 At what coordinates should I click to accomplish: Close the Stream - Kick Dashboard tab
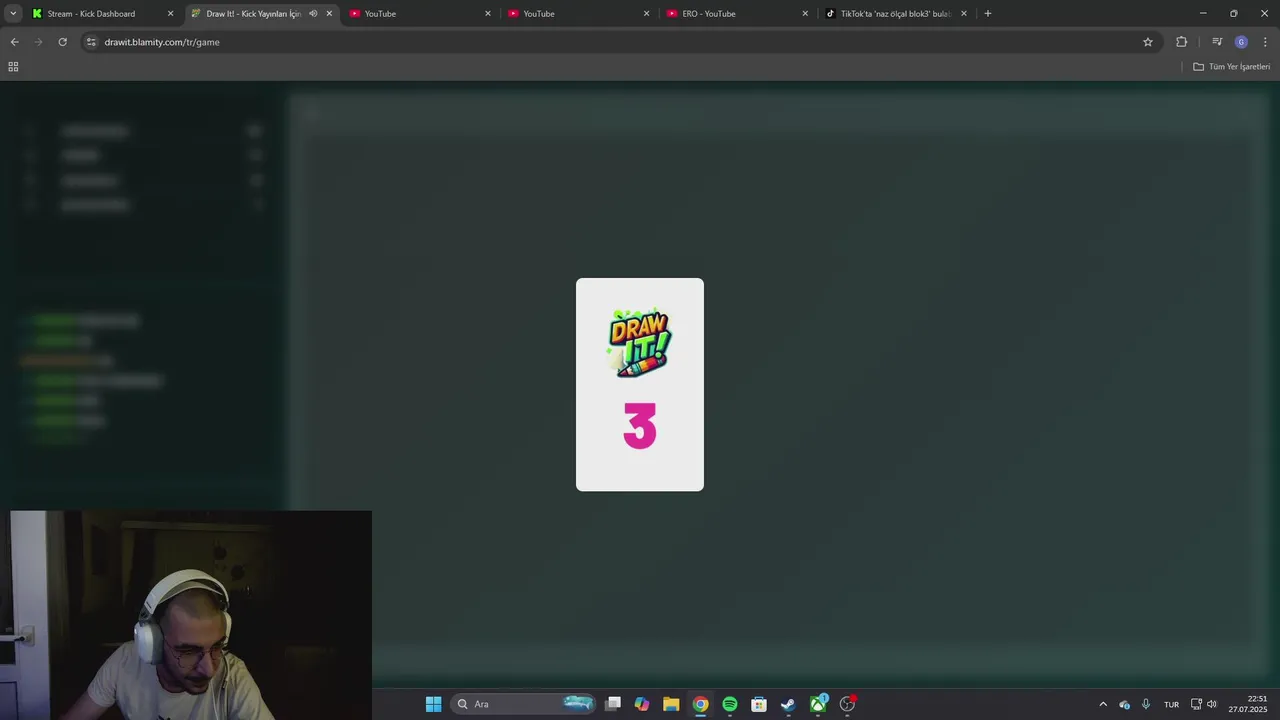[x=170, y=14]
